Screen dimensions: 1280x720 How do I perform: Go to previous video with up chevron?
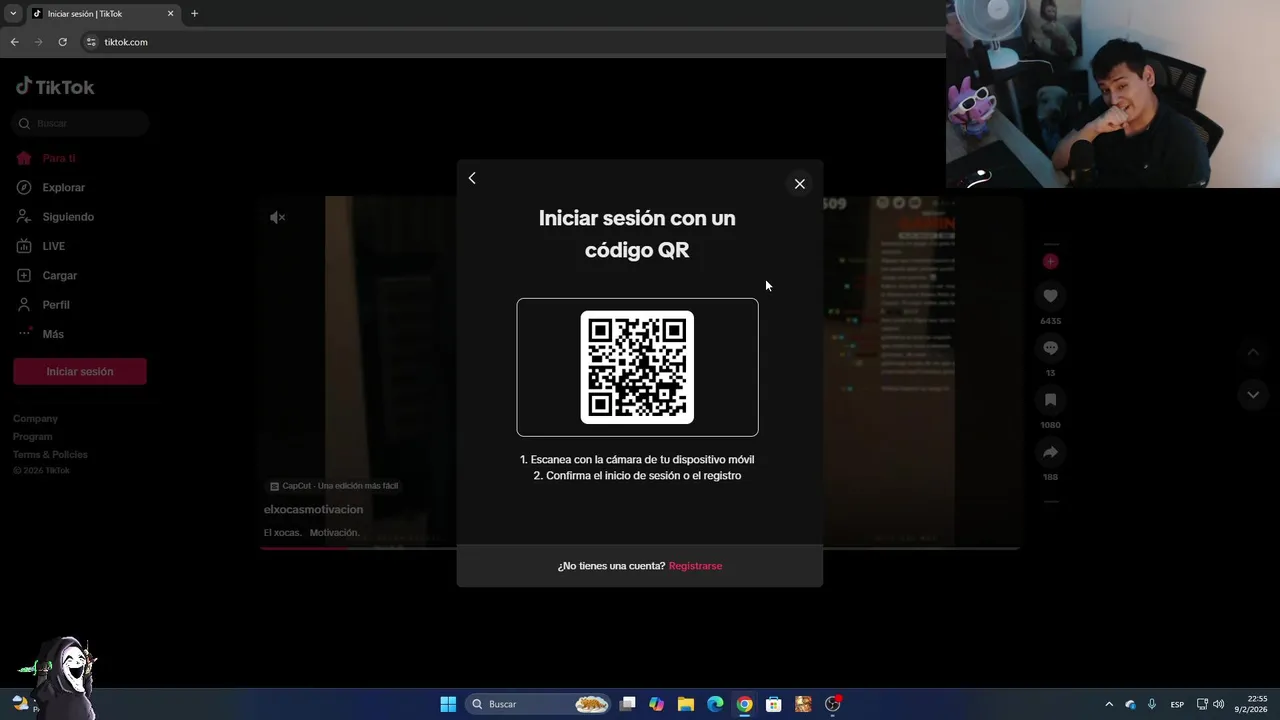coord(1253,352)
